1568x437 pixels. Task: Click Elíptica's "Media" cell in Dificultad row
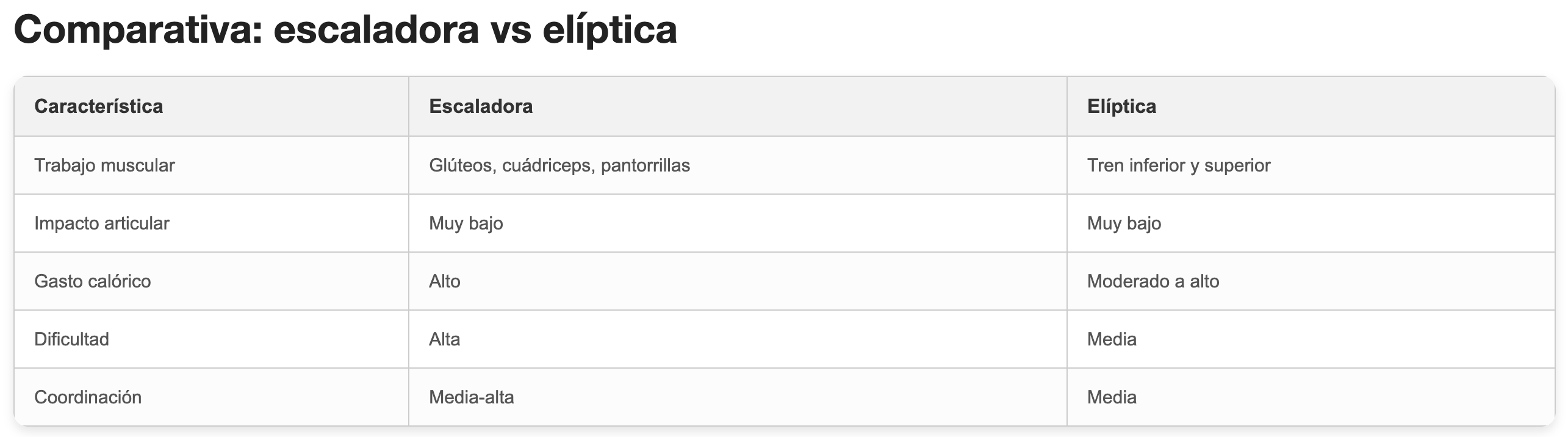tap(1111, 339)
